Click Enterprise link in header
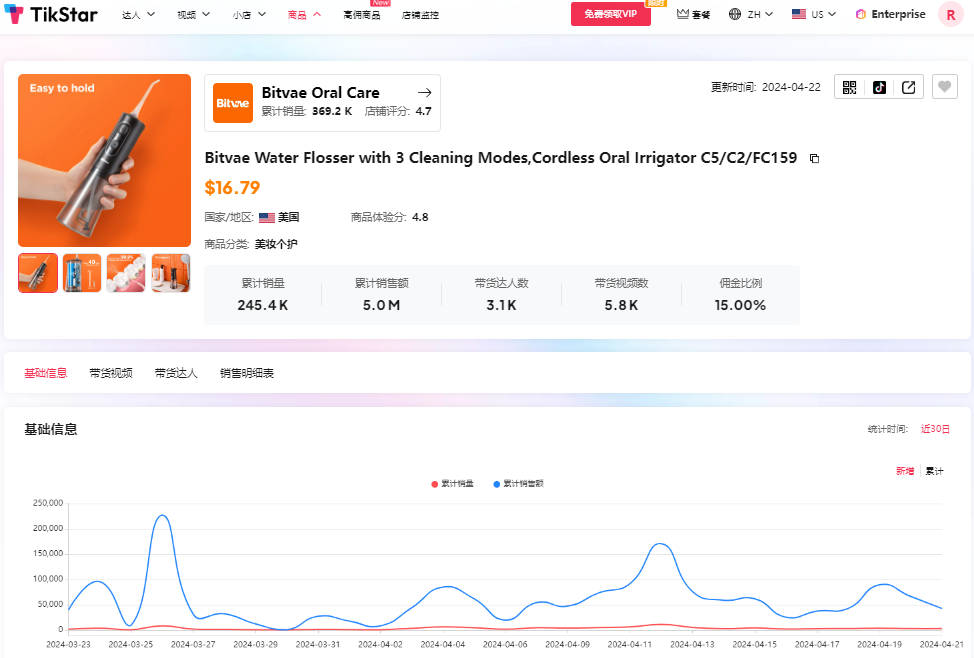The image size is (974, 658). (898, 14)
